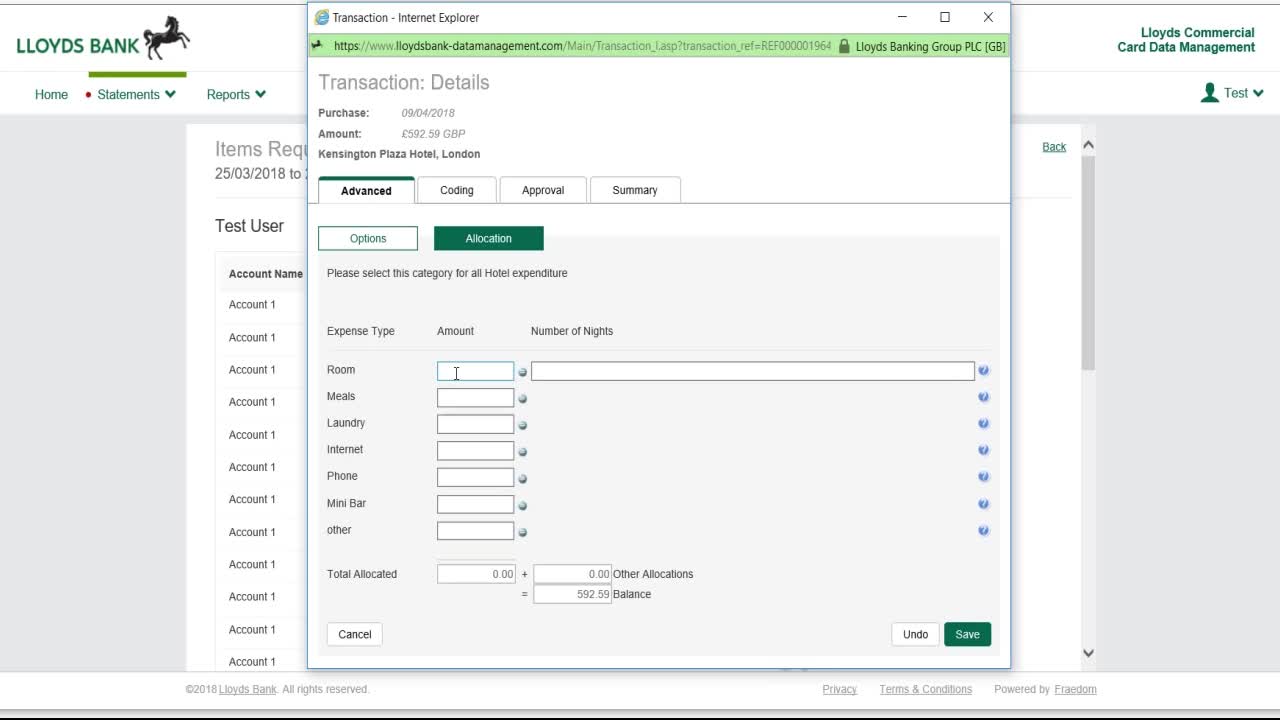The width and height of the screenshot is (1280, 720).
Task: Click the user profile icon beside Test
Action: point(1211,93)
